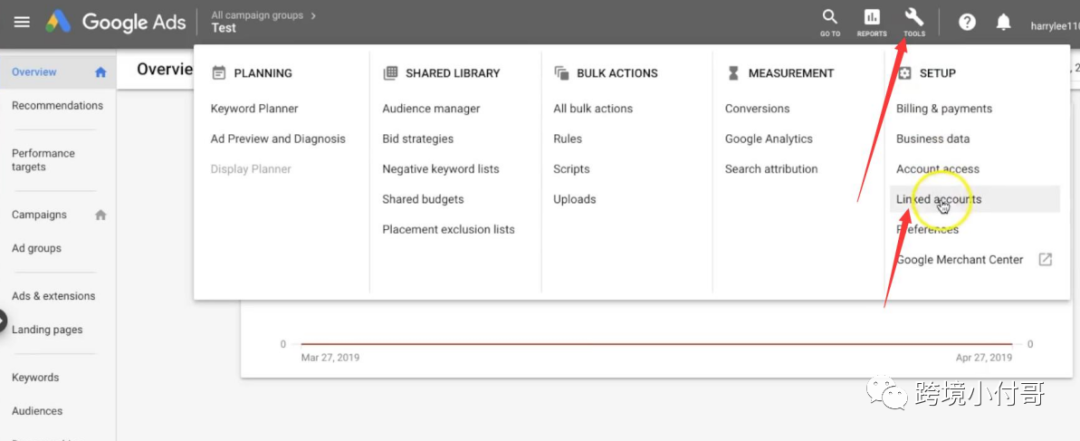Image resolution: width=1080 pixels, height=441 pixels.
Task: Open the Help question mark icon
Action: click(x=967, y=22)
